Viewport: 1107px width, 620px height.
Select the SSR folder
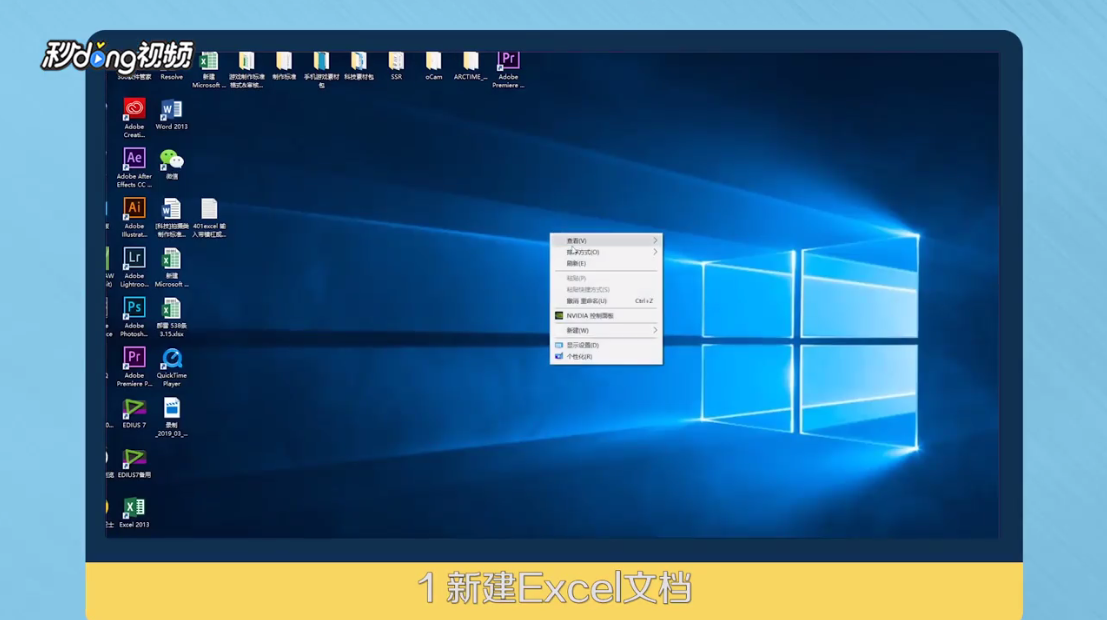coord(396,66)
